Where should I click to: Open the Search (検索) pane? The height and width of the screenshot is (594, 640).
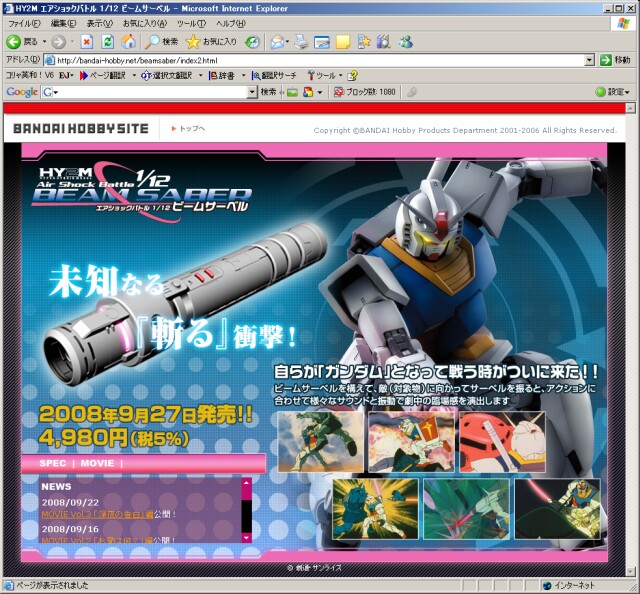pos(162,42)
